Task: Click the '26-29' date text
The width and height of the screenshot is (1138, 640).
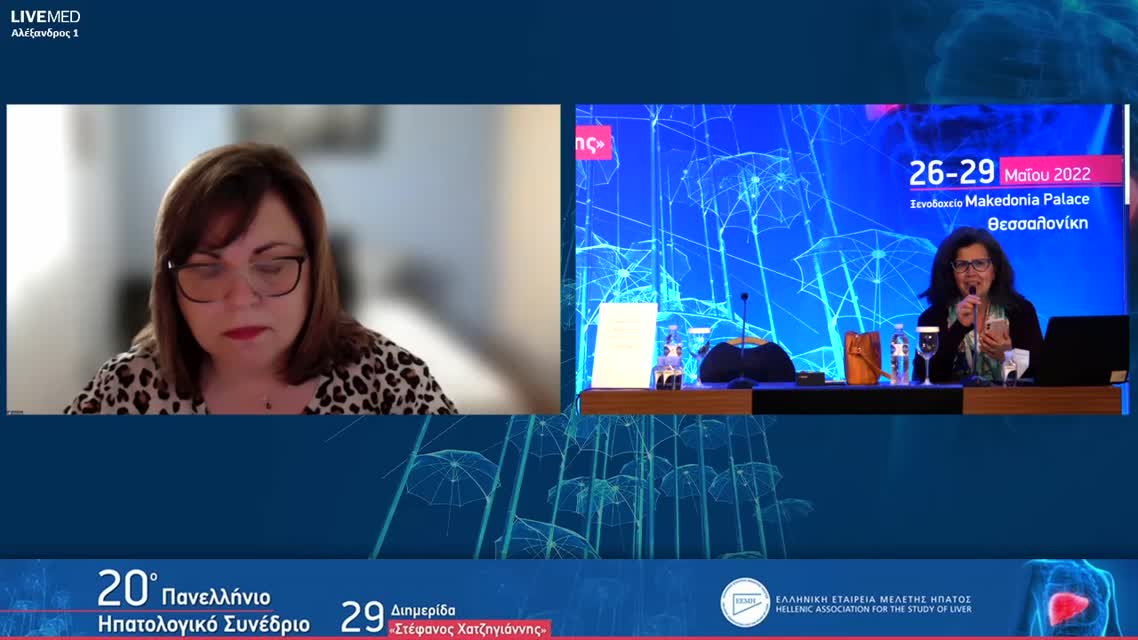Action: [951, 173]
